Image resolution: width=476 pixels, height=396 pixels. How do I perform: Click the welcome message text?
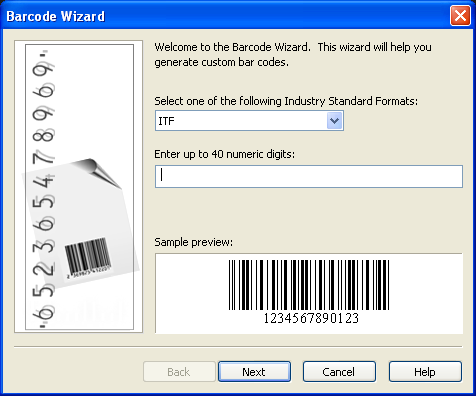293,54
